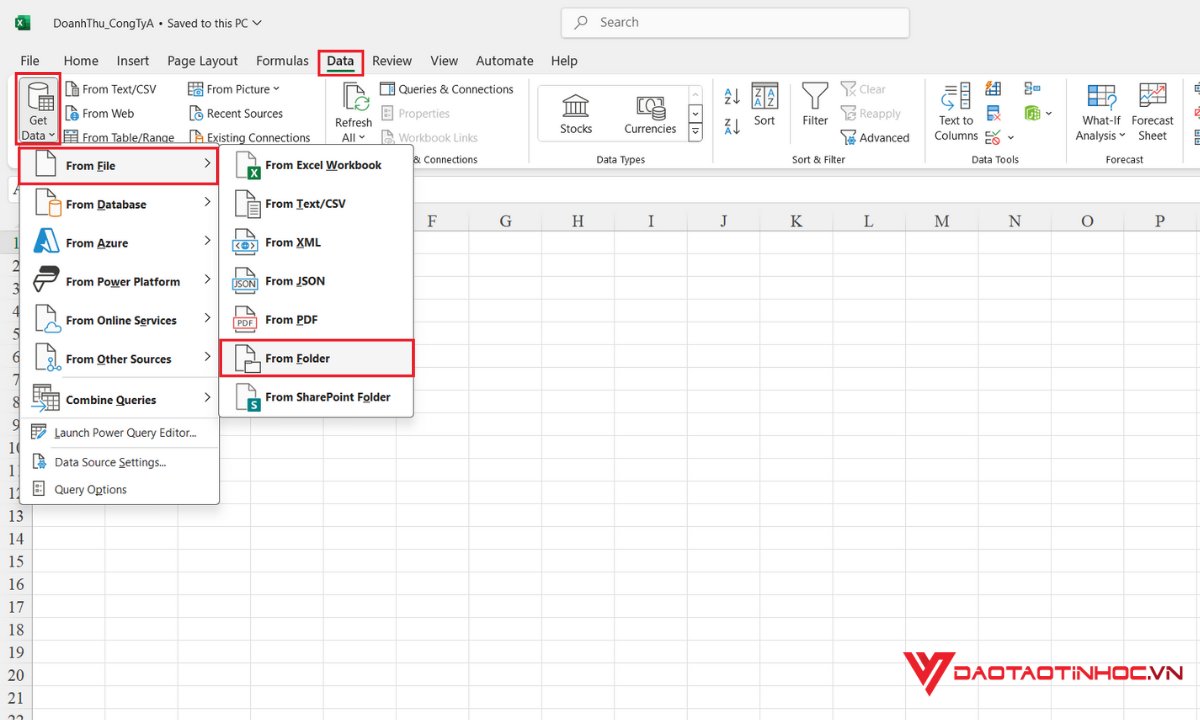The width and height of the screenshot is (1200, 720).
Task: Choose From PDF in submenu
Action: point(316,320)
